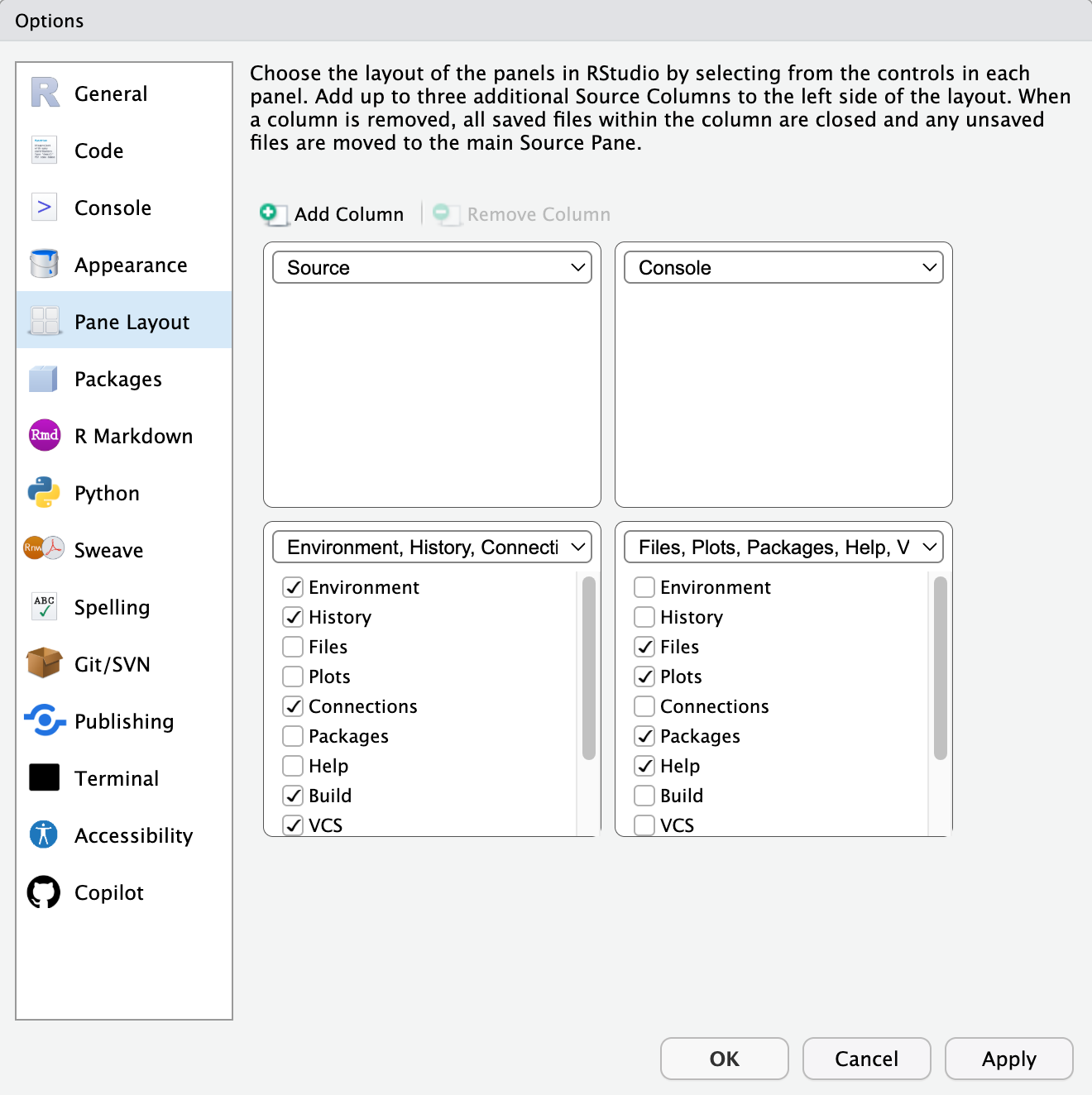1092x1095 pixels.
Task: Click the Cancel button
Action: click(866, 1059)
